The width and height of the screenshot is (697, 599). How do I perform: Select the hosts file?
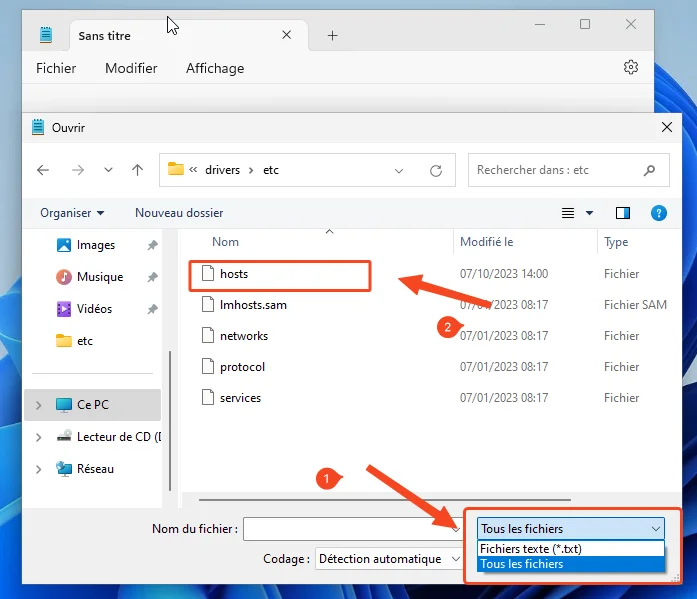pyautogui.click(x=234, y=274)
